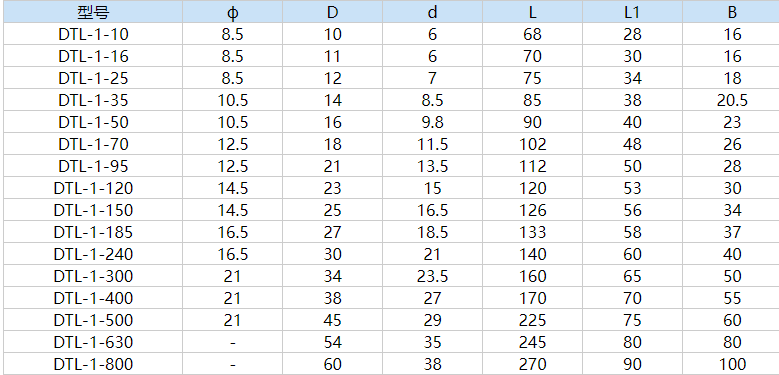Select the 9.8 value in d column
Image resolution: width=779 pixels, height=375 pixels.
coord(432,122)
